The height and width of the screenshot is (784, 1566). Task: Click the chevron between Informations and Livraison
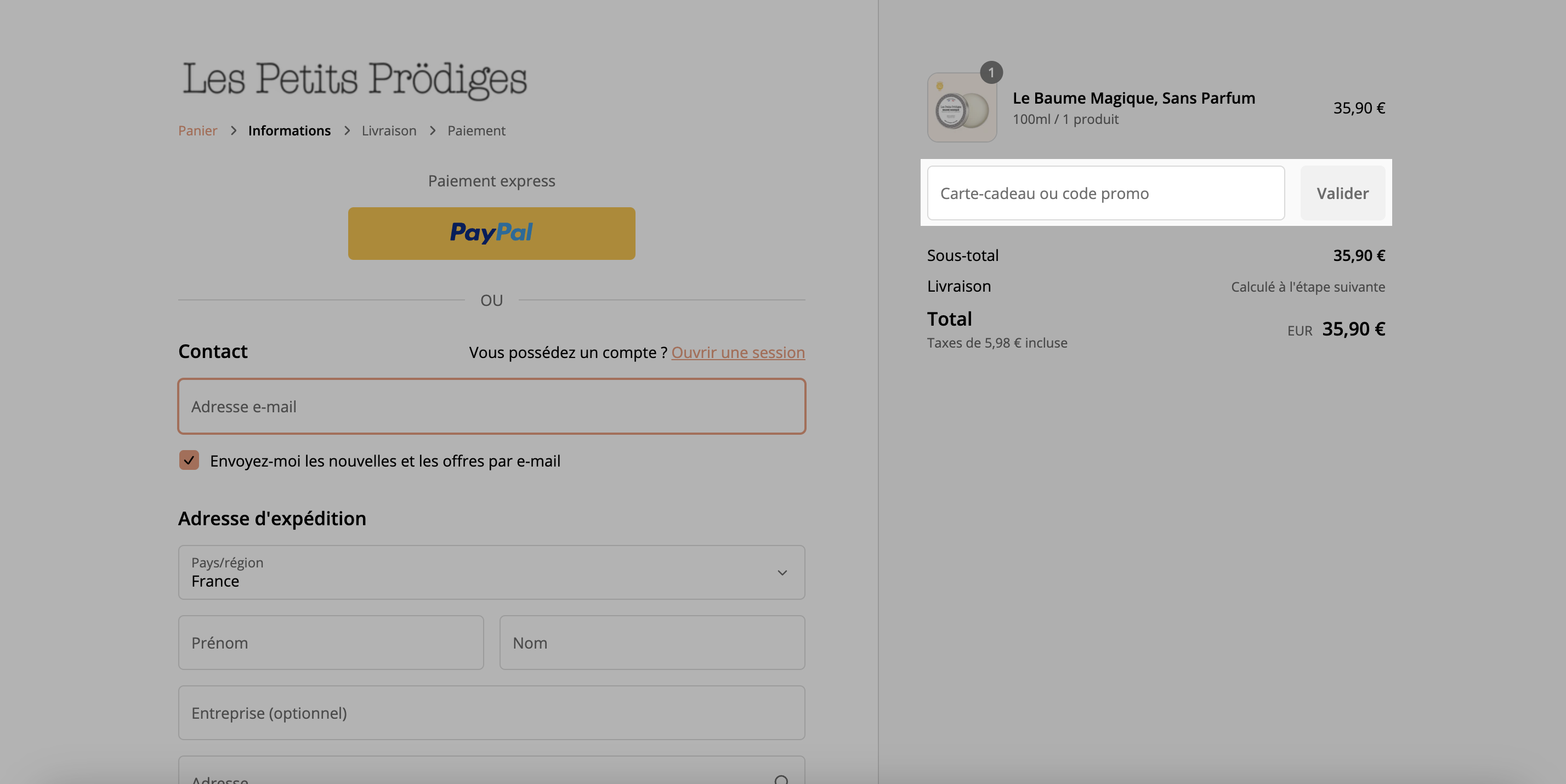(x=347, y=130)
